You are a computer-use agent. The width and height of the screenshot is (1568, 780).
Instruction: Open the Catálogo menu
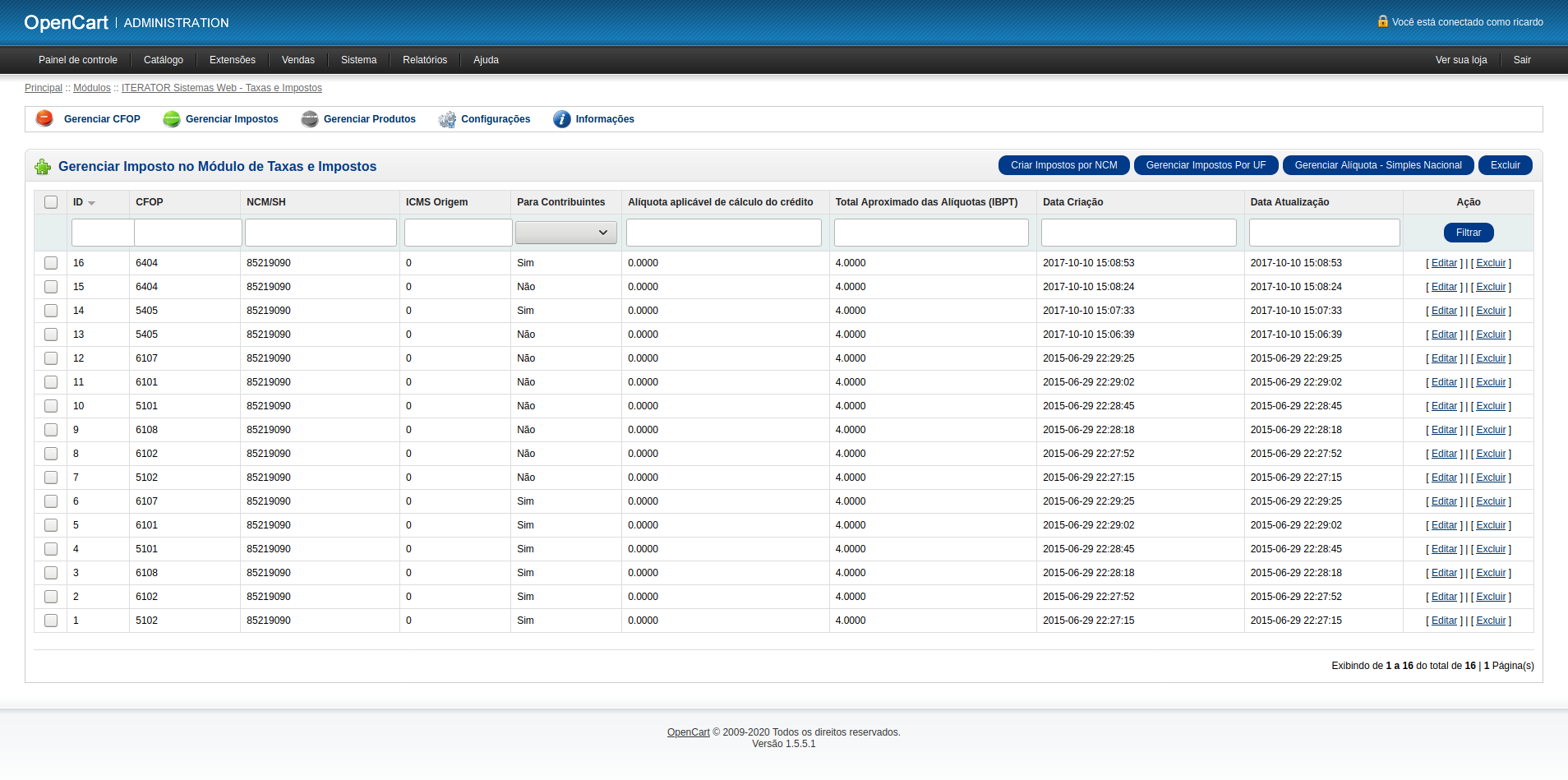[x=164, y=60]
